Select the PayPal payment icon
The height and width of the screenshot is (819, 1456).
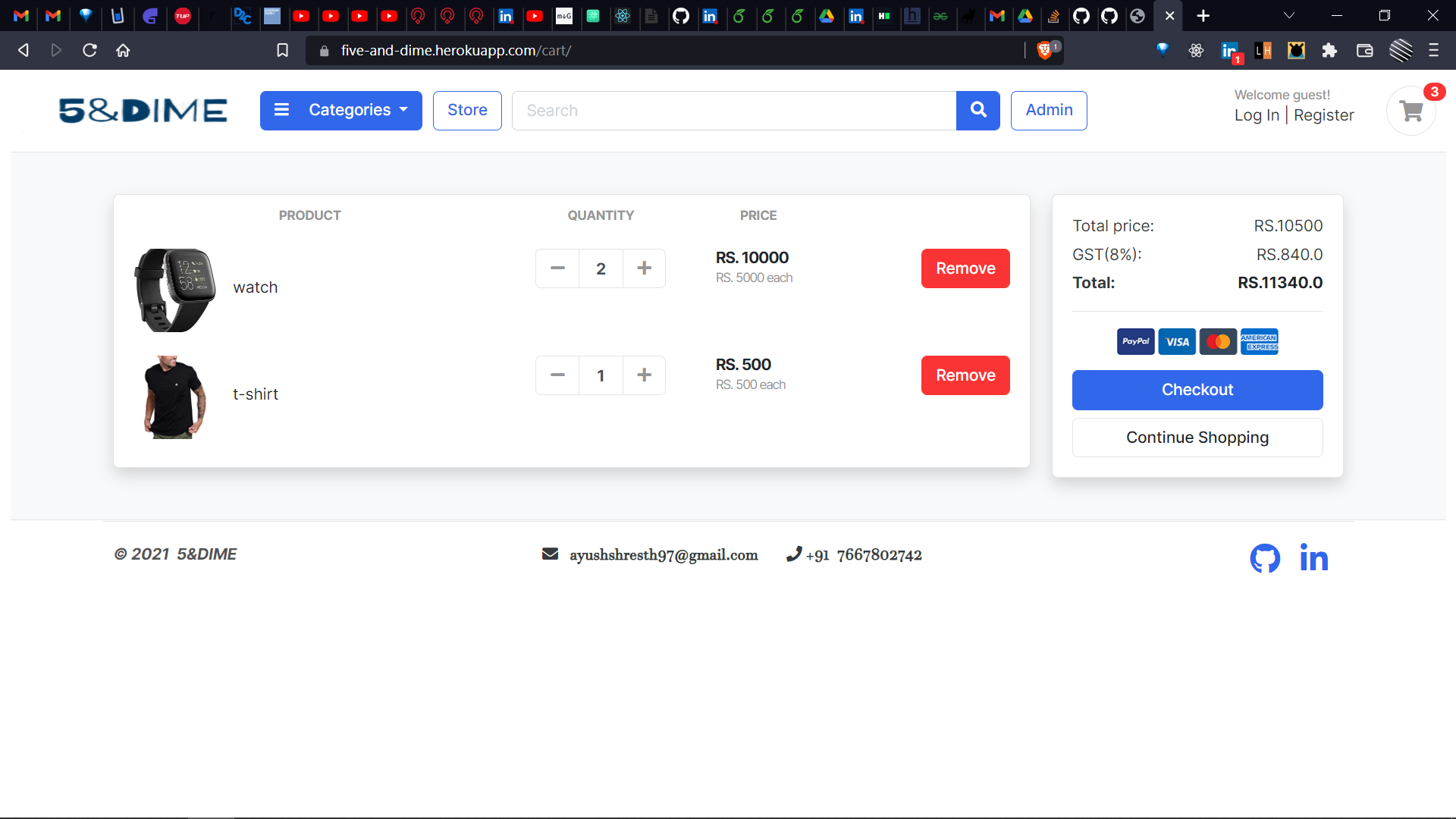[1135, 341]
